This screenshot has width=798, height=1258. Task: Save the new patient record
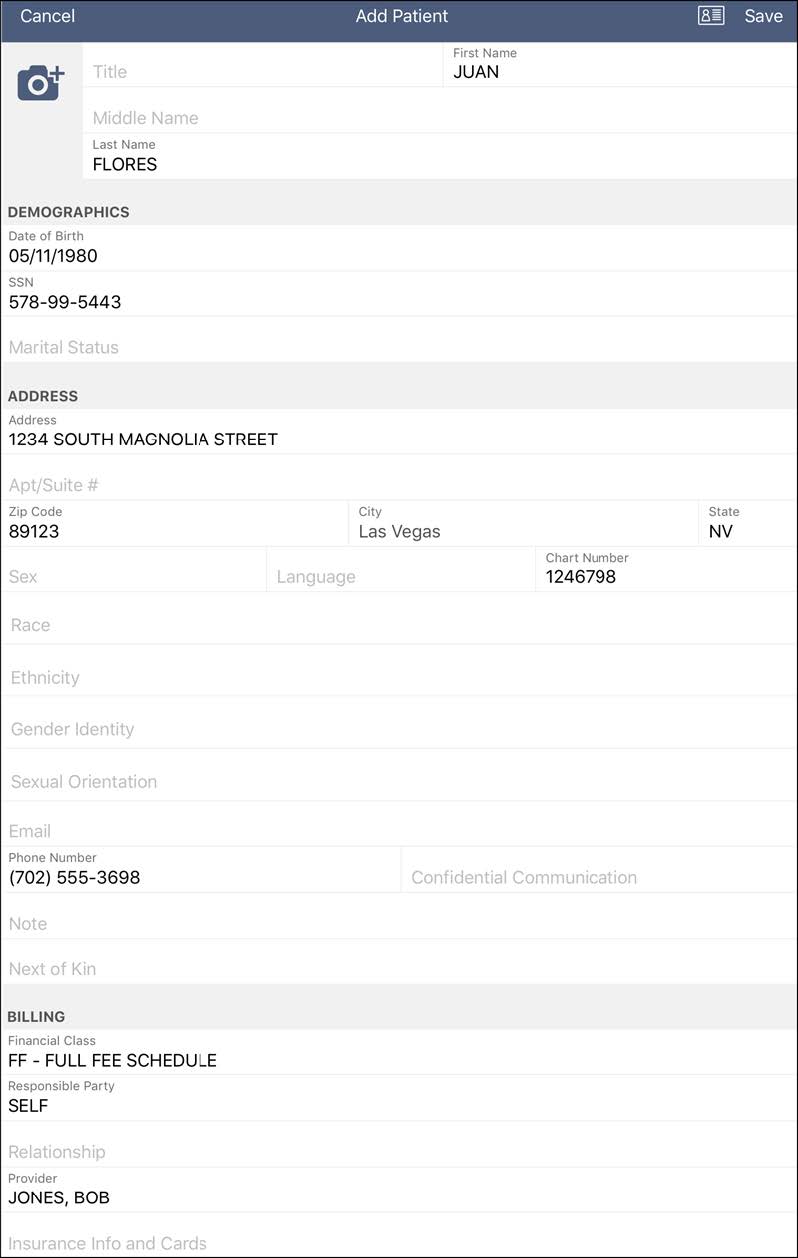pyautogui.click(x=763, y=16)
